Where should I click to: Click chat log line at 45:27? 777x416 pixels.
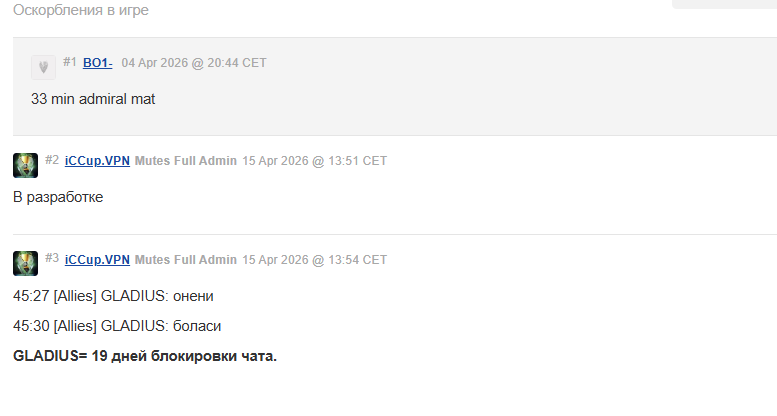click(x=113, y=296)
